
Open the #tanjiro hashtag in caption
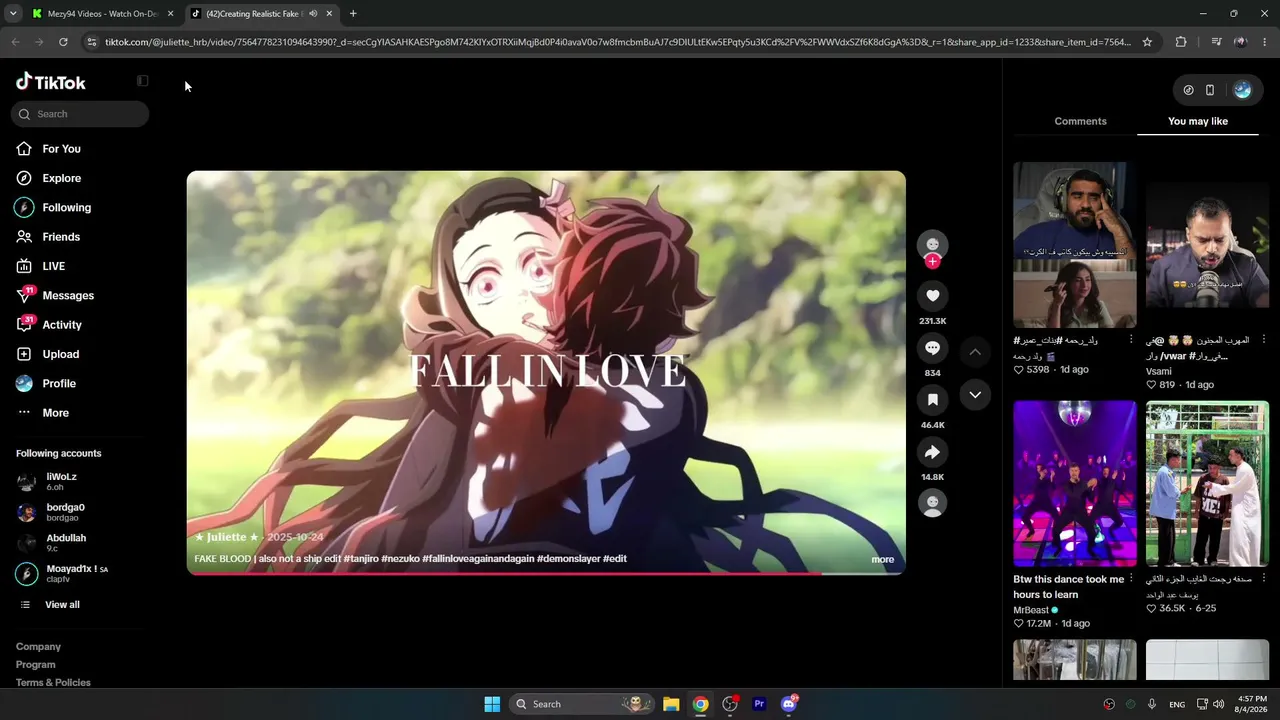point(361,559)
